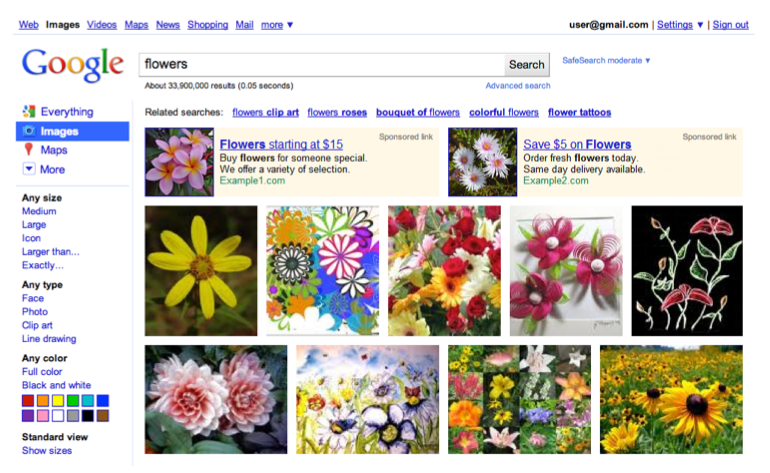Image resolution: width=770 pixels, height=473 pixels.
Task: Open News in top bar
Action: [168, 25]
